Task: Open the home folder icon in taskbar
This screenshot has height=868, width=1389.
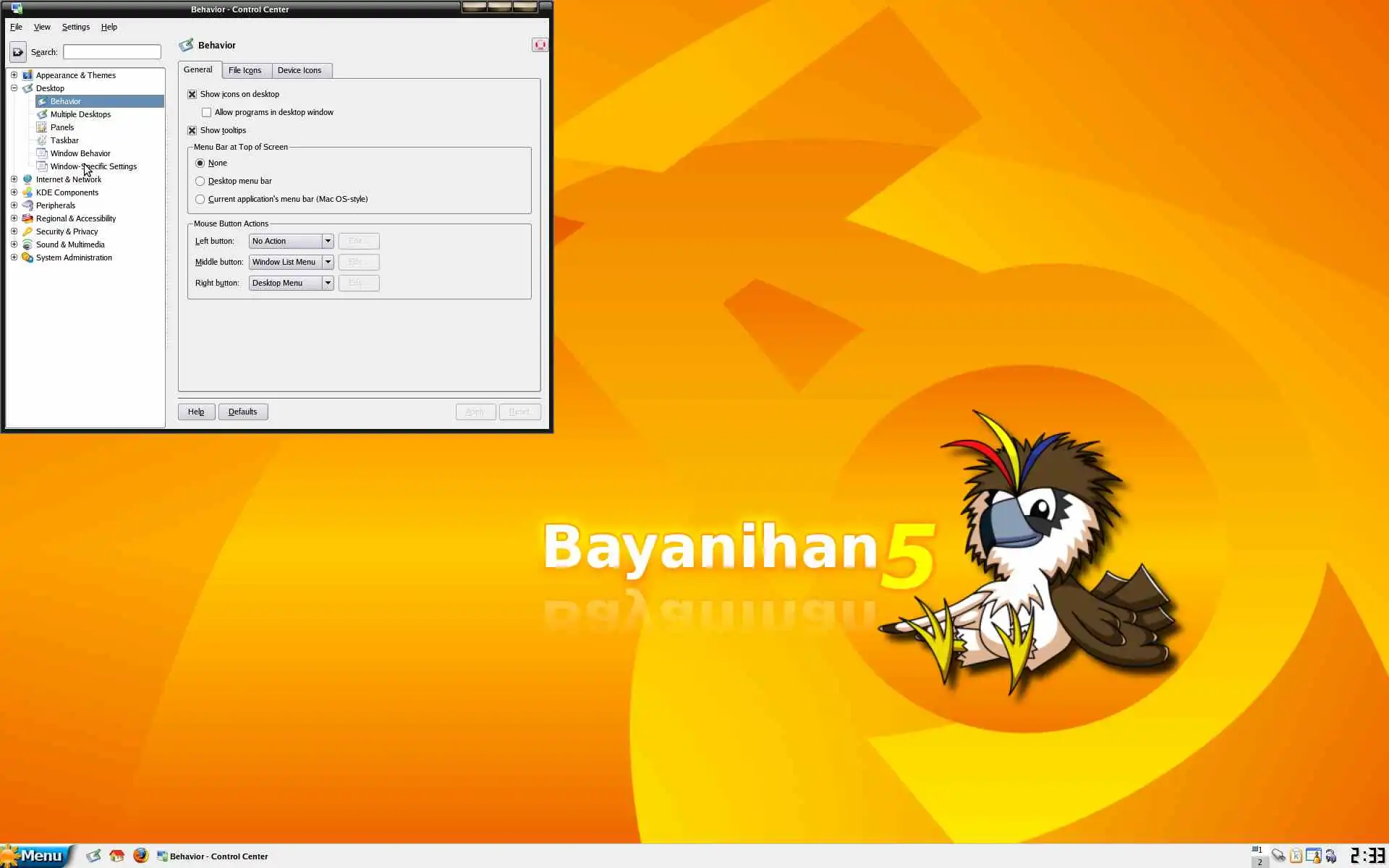Action: point(116,856)
